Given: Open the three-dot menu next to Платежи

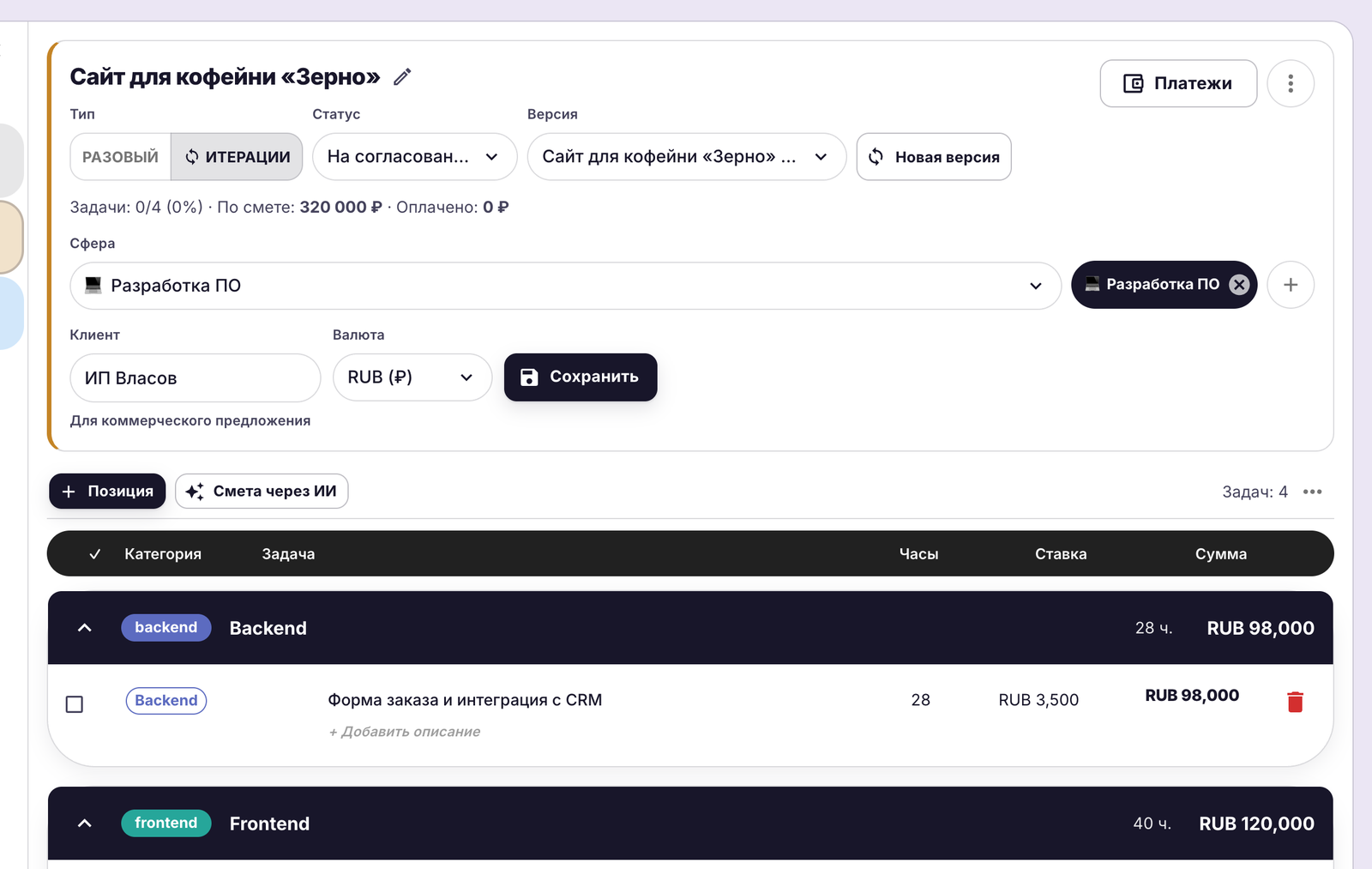Looking at the screenshot, I should 1291,83.
